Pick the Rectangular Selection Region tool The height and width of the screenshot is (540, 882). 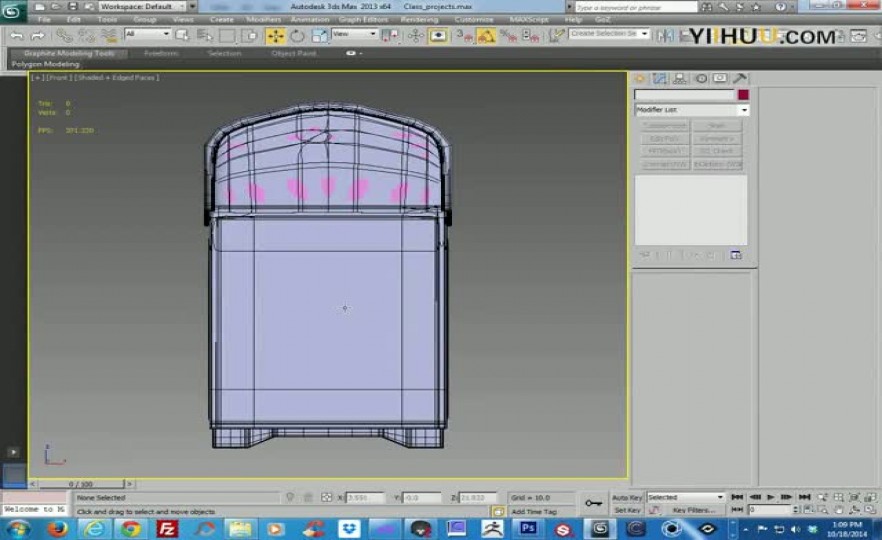pos(227,36)
